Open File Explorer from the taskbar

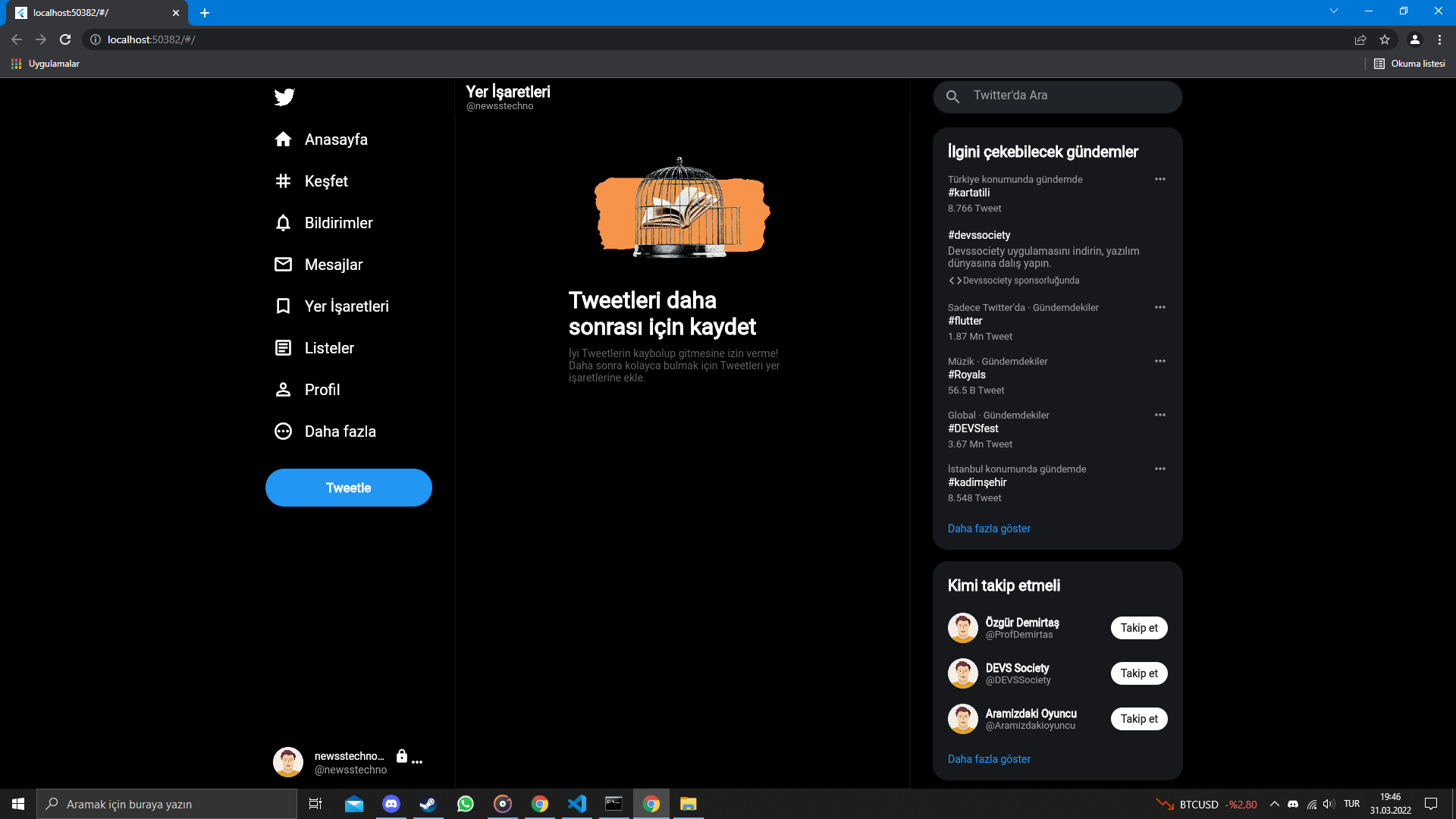point(689,804)
